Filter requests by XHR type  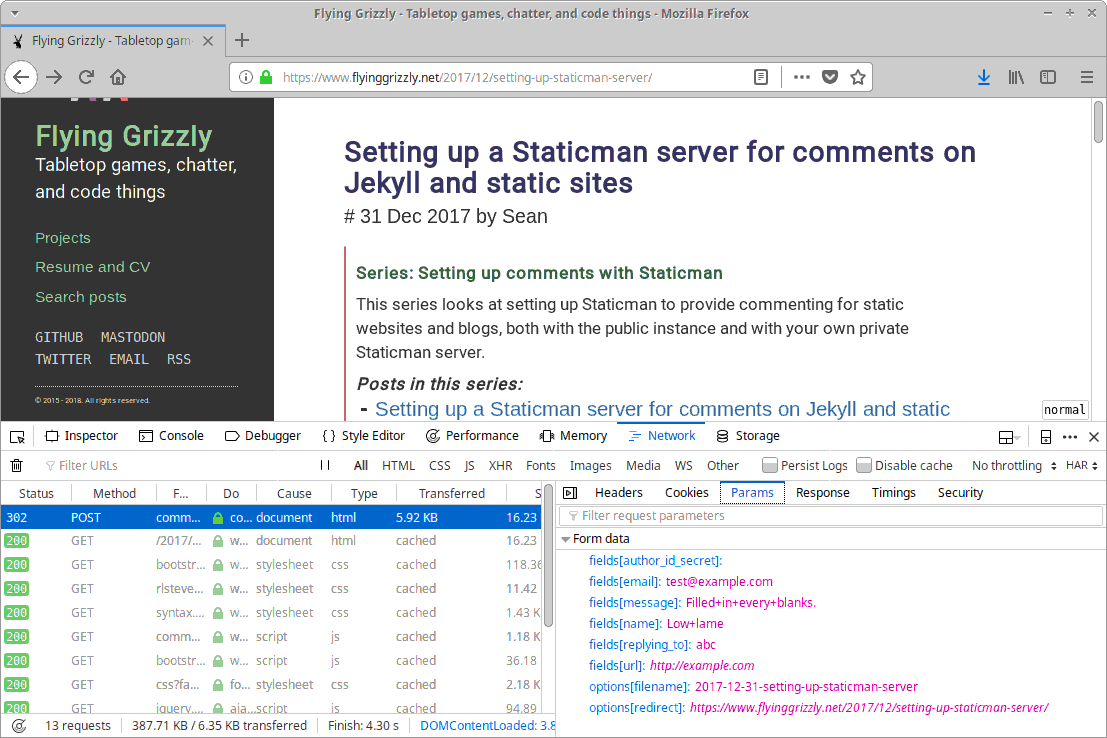[500, 466]
